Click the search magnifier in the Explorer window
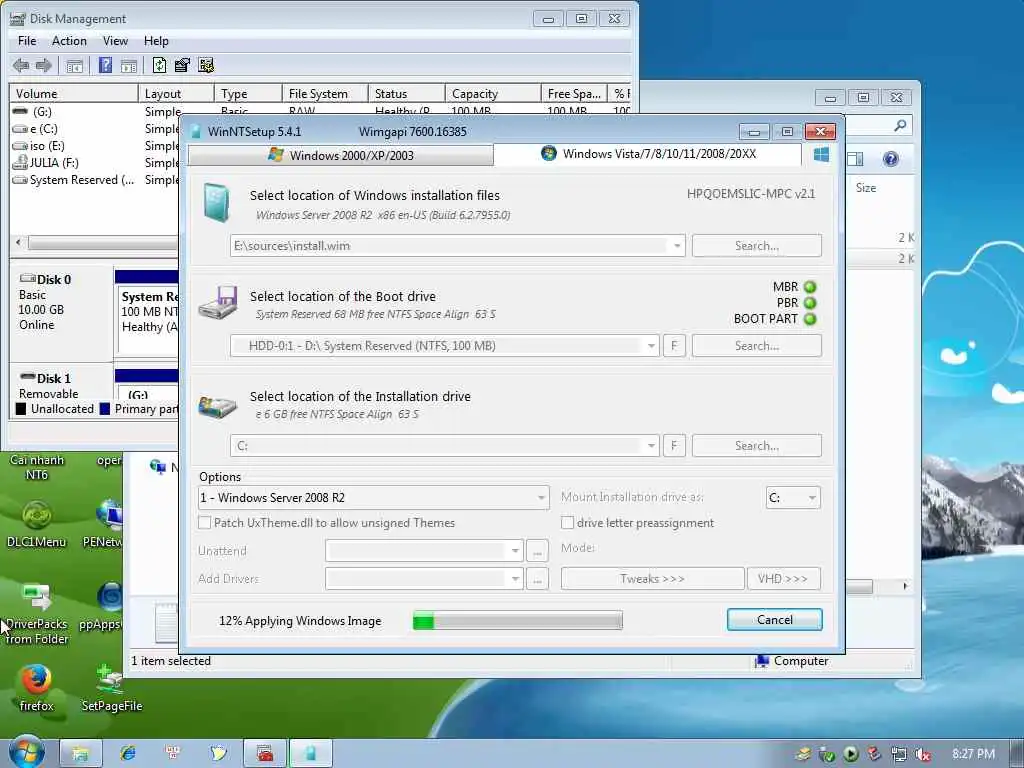The width and height of the screenshot is (1024, 768). click(x=901, y=125)
